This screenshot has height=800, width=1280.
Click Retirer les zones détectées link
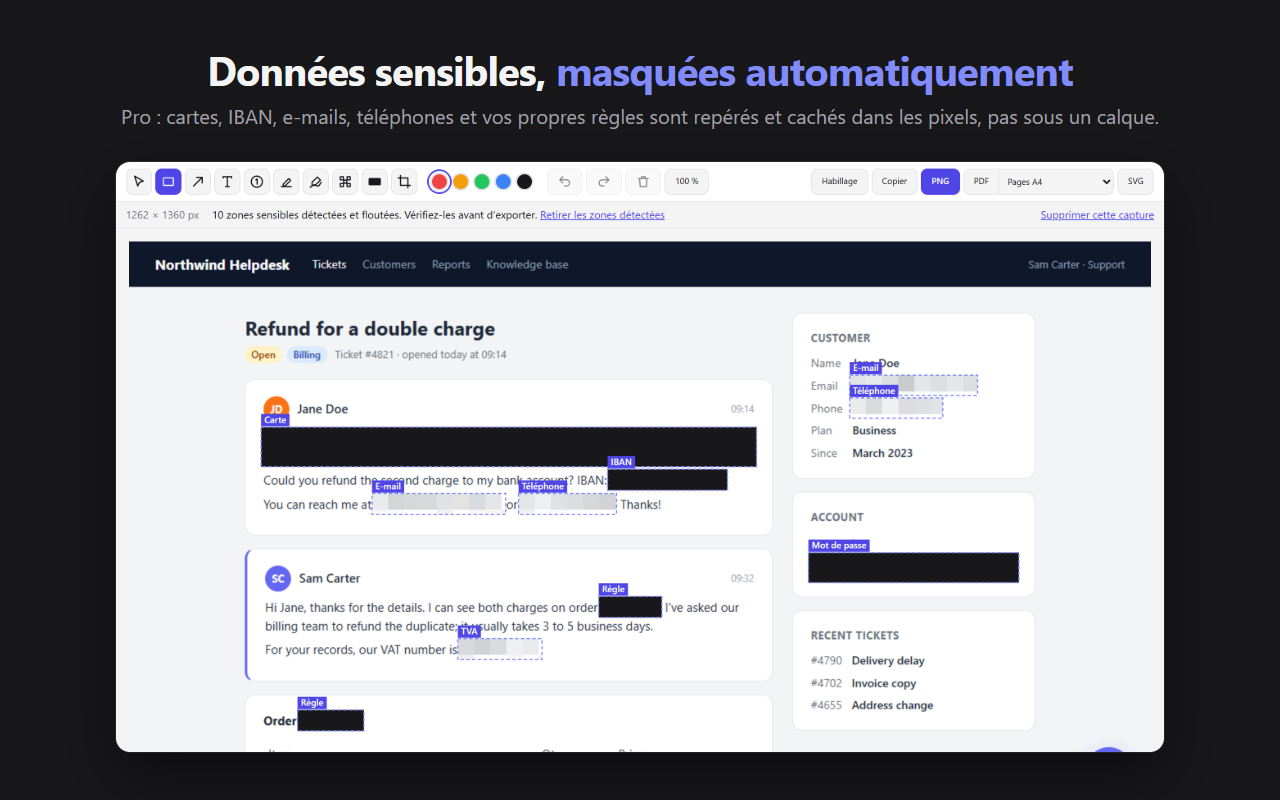click(x=602, y=215)
